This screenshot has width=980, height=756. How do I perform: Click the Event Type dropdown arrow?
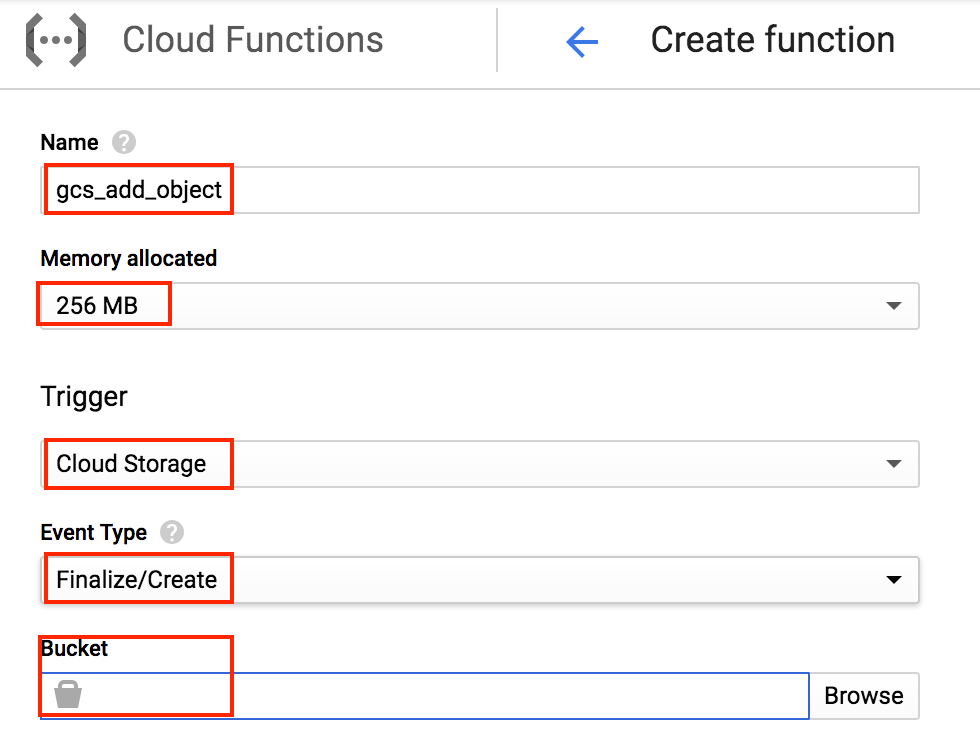coord(894,579)
